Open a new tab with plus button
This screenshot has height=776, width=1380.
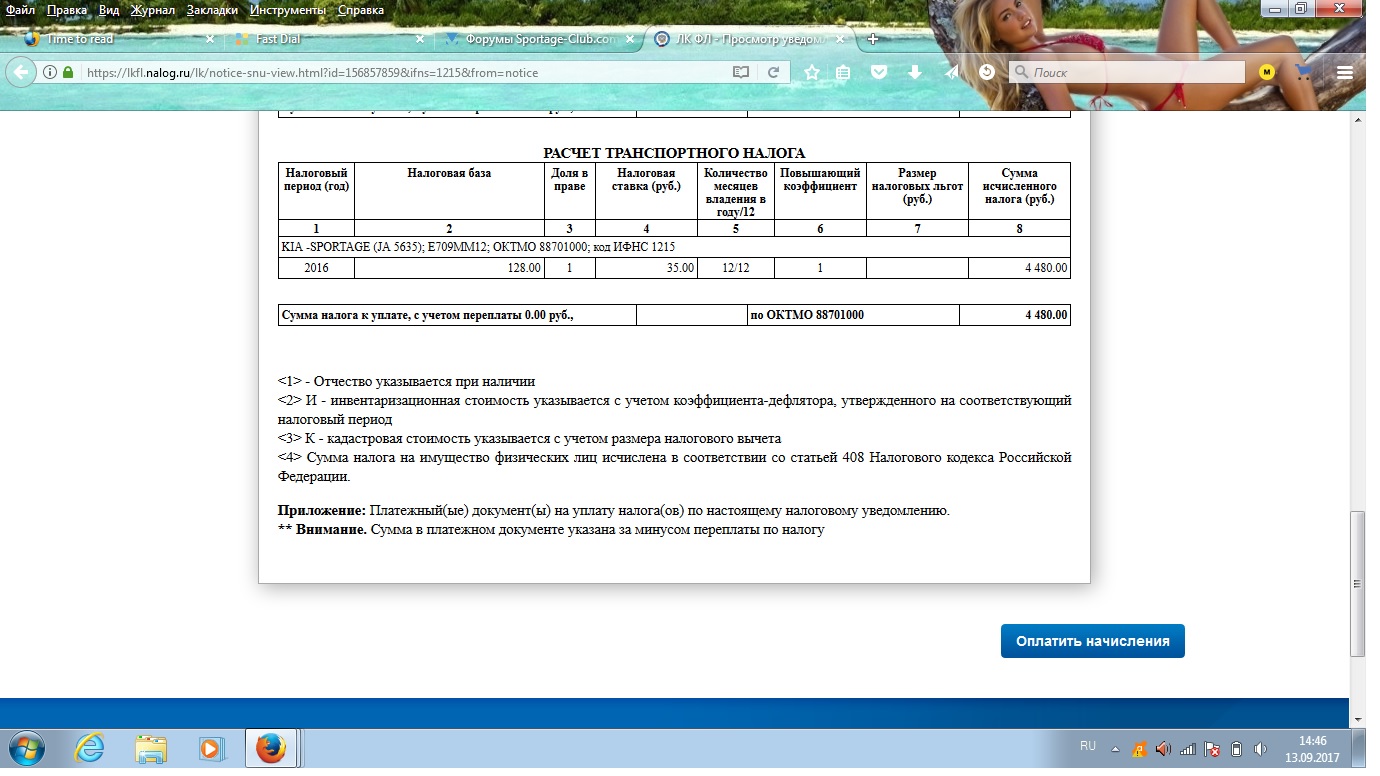pos(873,39)
